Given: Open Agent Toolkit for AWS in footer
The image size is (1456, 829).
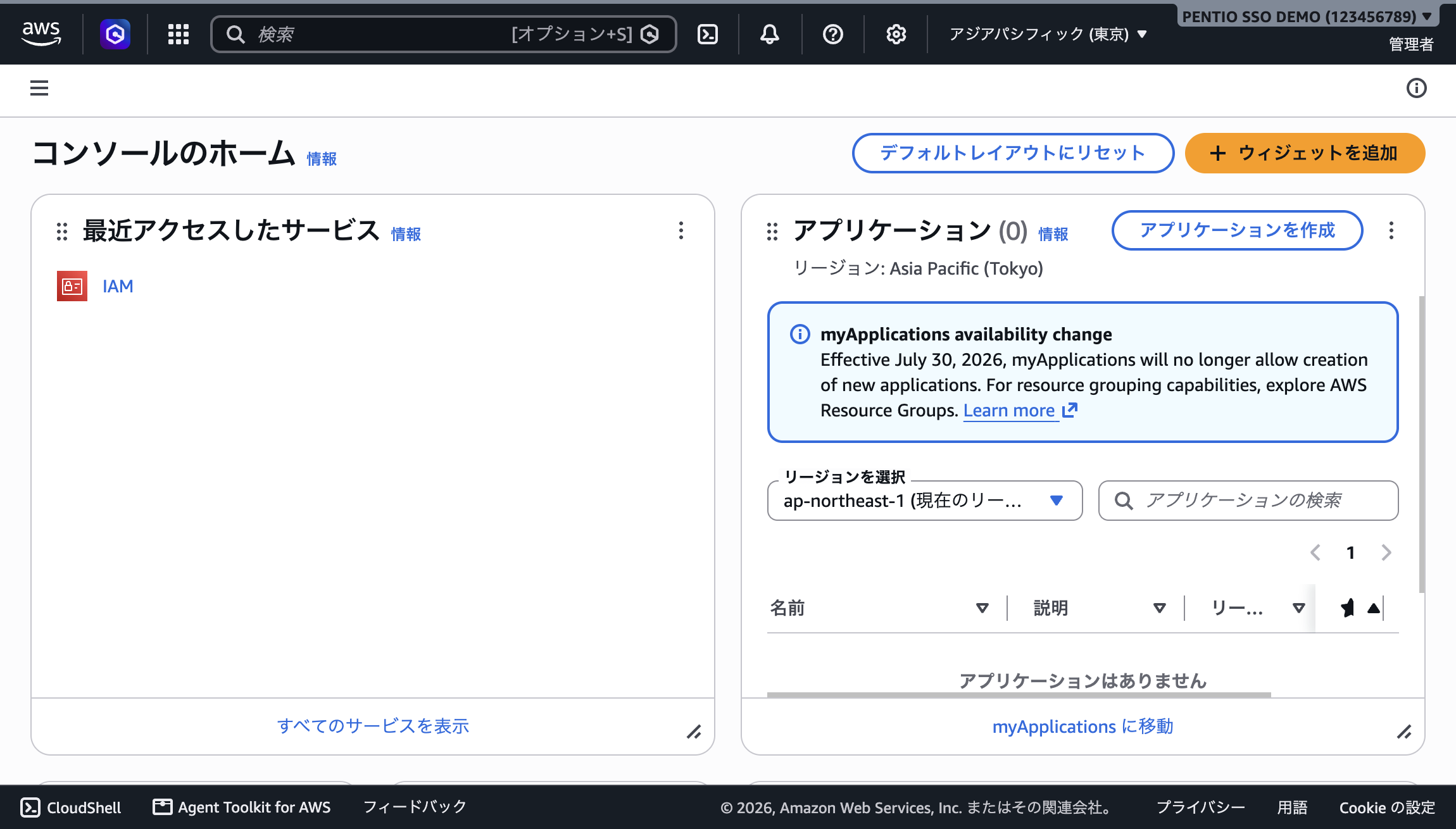Looking at the screenshot, I should coord(242,807).
